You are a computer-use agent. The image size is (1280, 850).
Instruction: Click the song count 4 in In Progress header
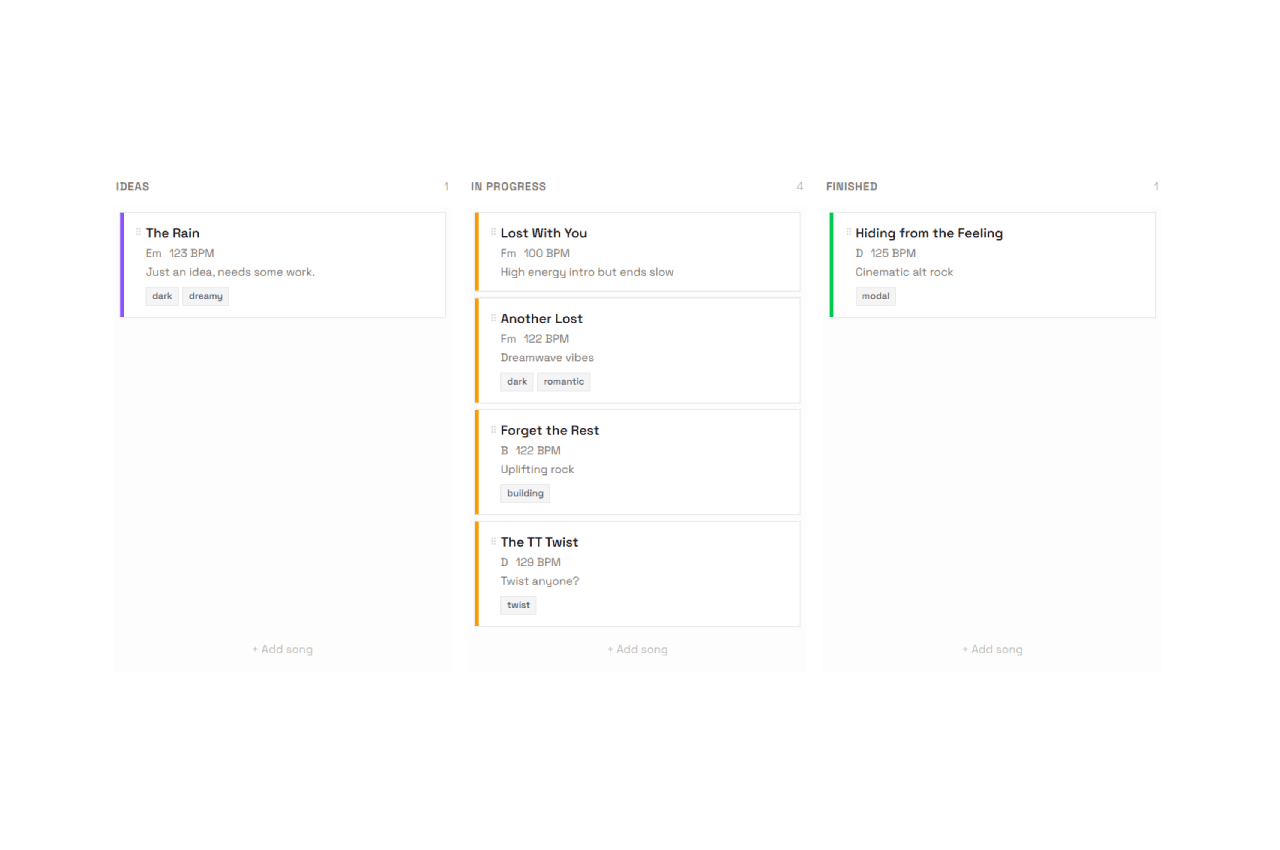pyautogui.click(x=800, y=187)
